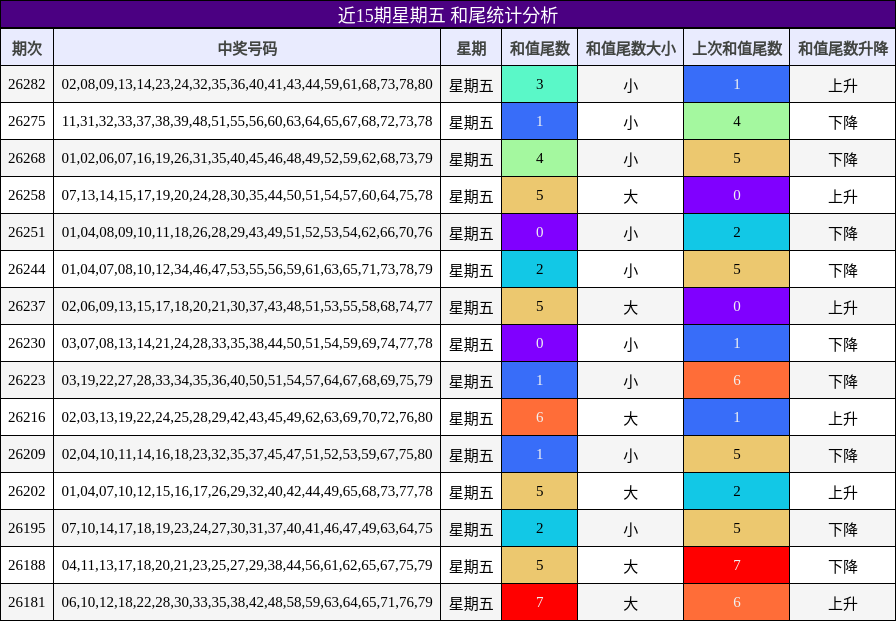Select 上次和值尾数 cell 2 in row 26202

click(x=737, y=491)
